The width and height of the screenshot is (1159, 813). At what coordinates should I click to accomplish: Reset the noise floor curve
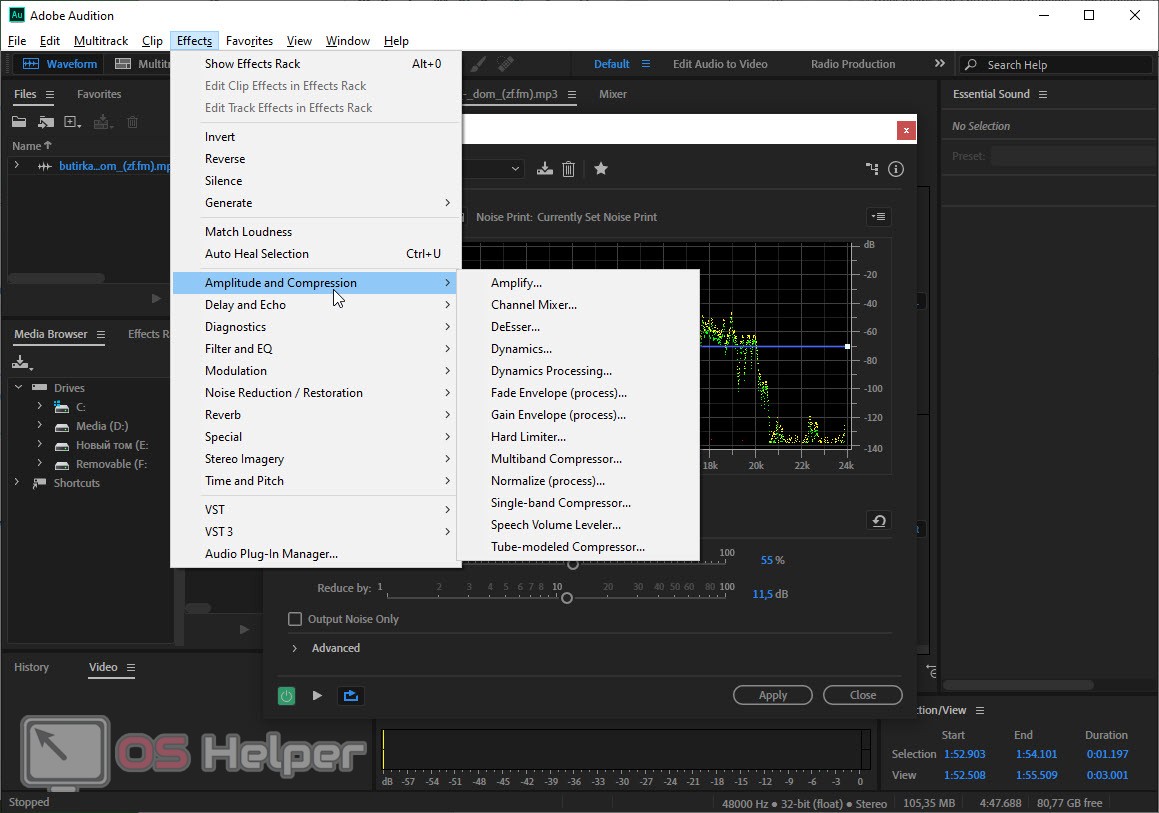(x=879, y=521)
